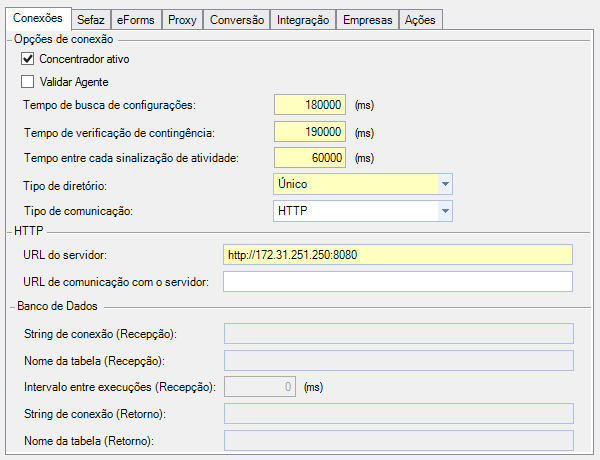
Task: Open the Tipo de comunicação dropdown
Action: (x=445, y=211)
